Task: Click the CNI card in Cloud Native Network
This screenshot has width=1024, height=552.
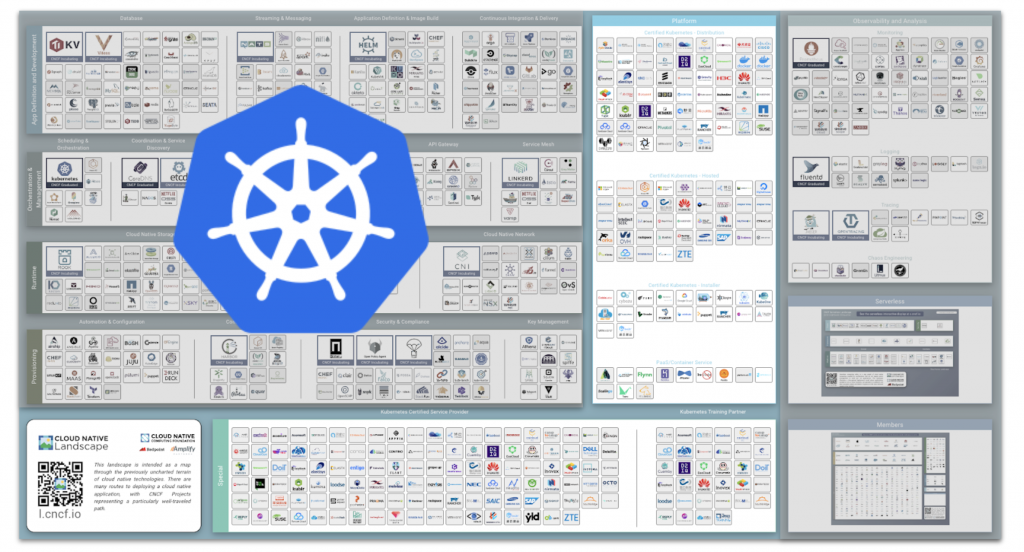Action: pyautogui.click(x=462, y=261)
